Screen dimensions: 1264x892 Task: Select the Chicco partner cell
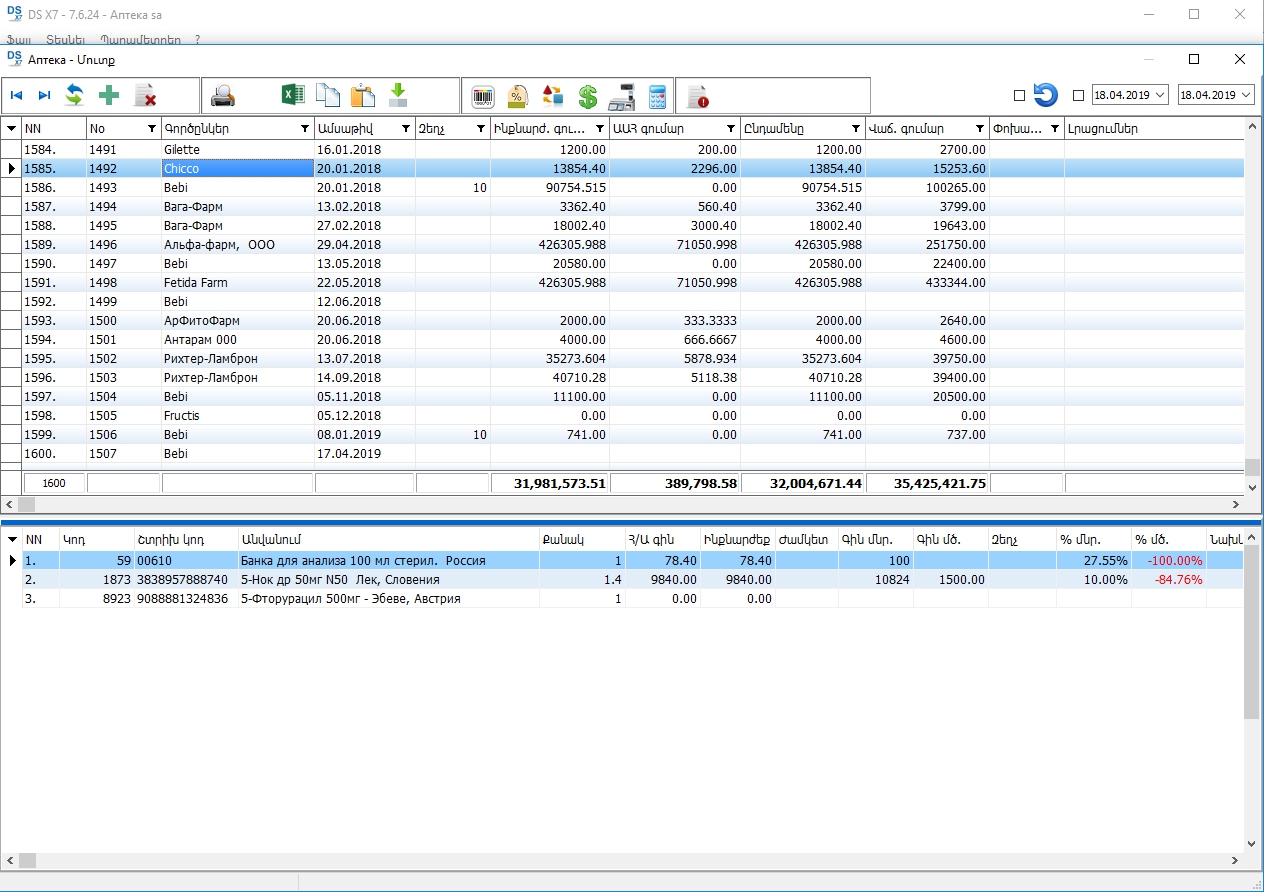[238, 169]
